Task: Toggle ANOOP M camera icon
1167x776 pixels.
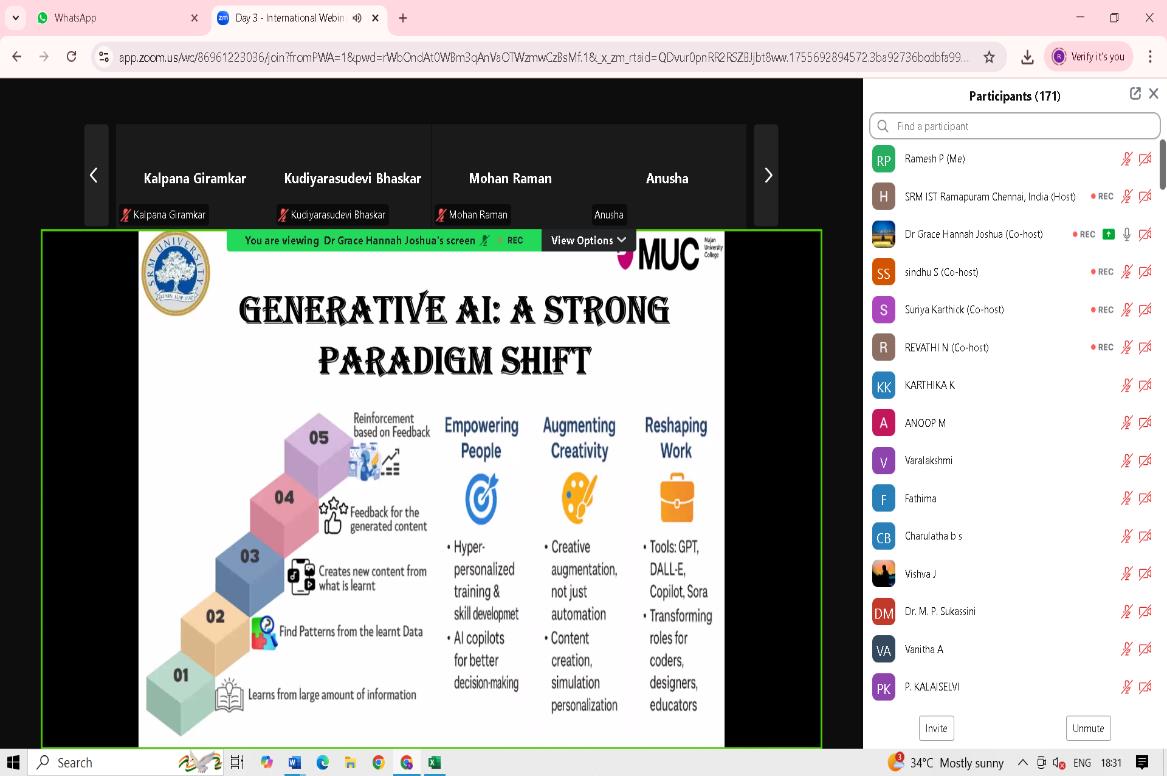Action: tap(1145, 423)
